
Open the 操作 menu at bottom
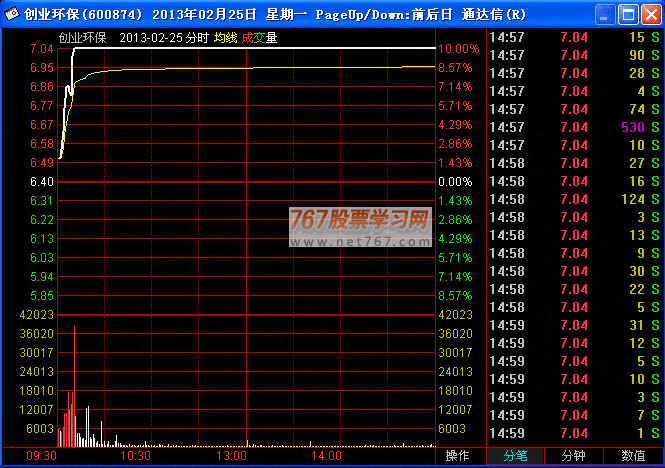pos(457,455)
